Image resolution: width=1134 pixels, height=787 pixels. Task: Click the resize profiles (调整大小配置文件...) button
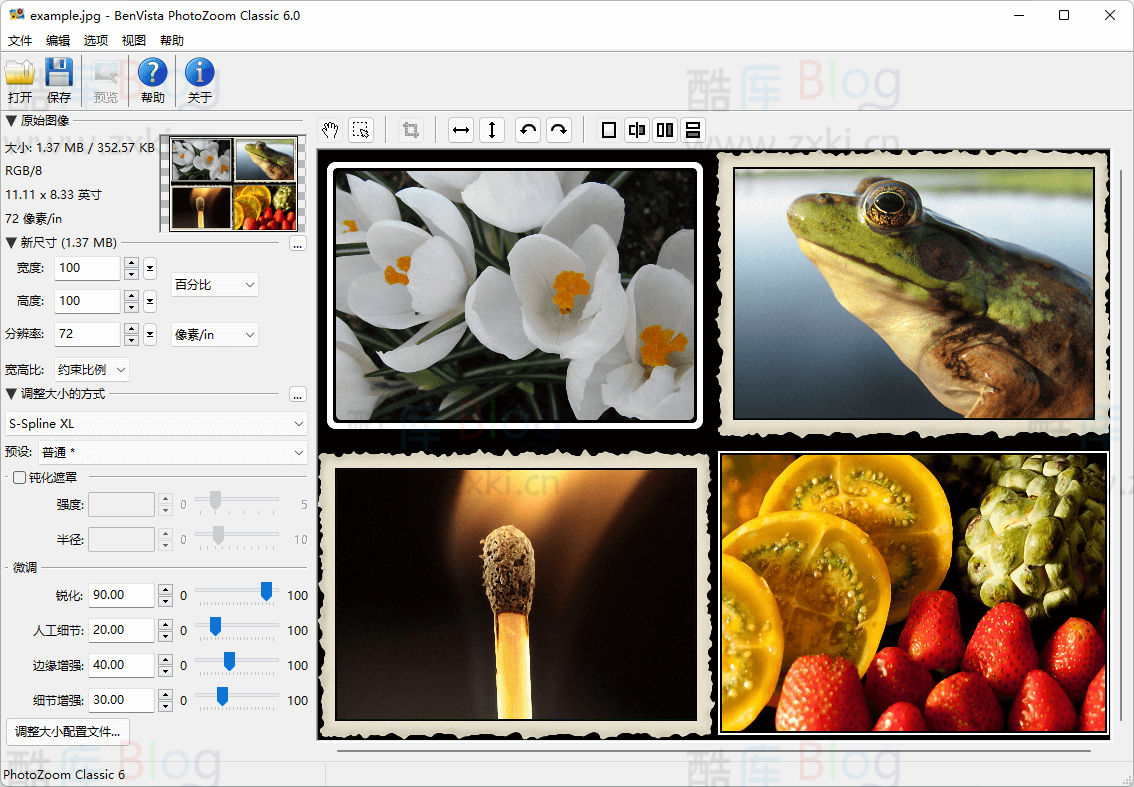[x=68, y=732]
